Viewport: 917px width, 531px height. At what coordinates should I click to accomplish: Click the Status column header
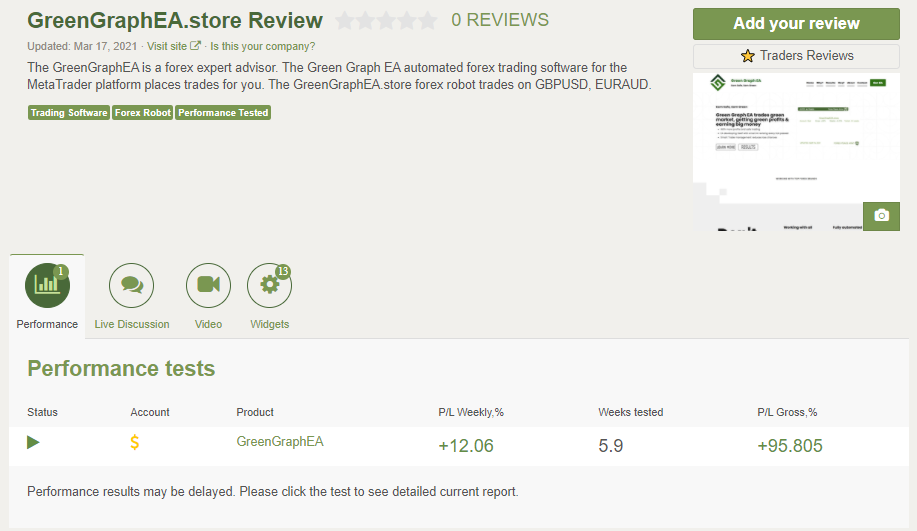click(x=42, y=412)
